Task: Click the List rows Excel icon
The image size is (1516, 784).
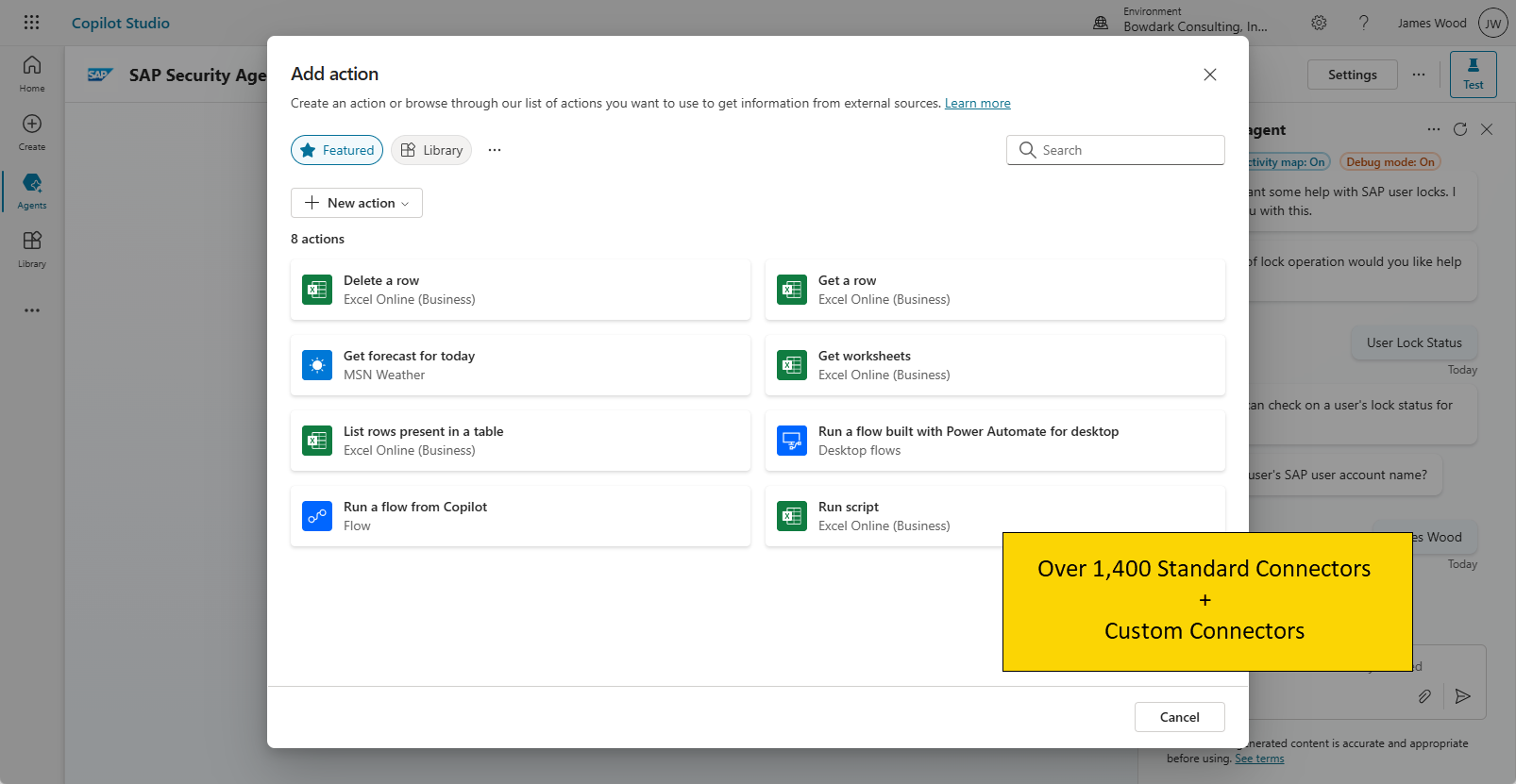Action: 317,441
